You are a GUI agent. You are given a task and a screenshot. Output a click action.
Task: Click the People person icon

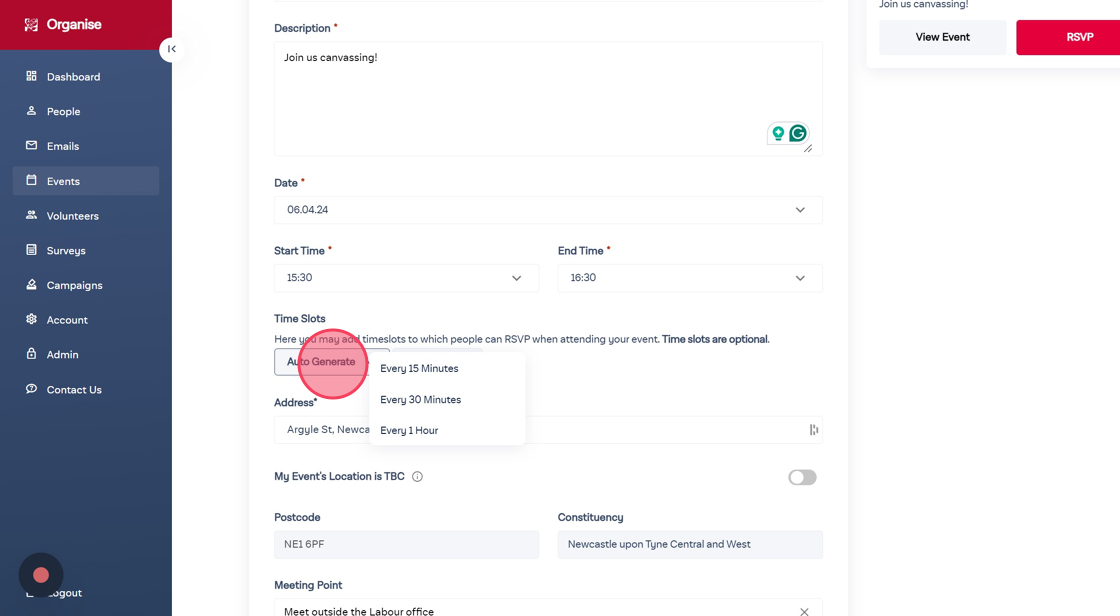pyautogui.click(x=31, y=111)
